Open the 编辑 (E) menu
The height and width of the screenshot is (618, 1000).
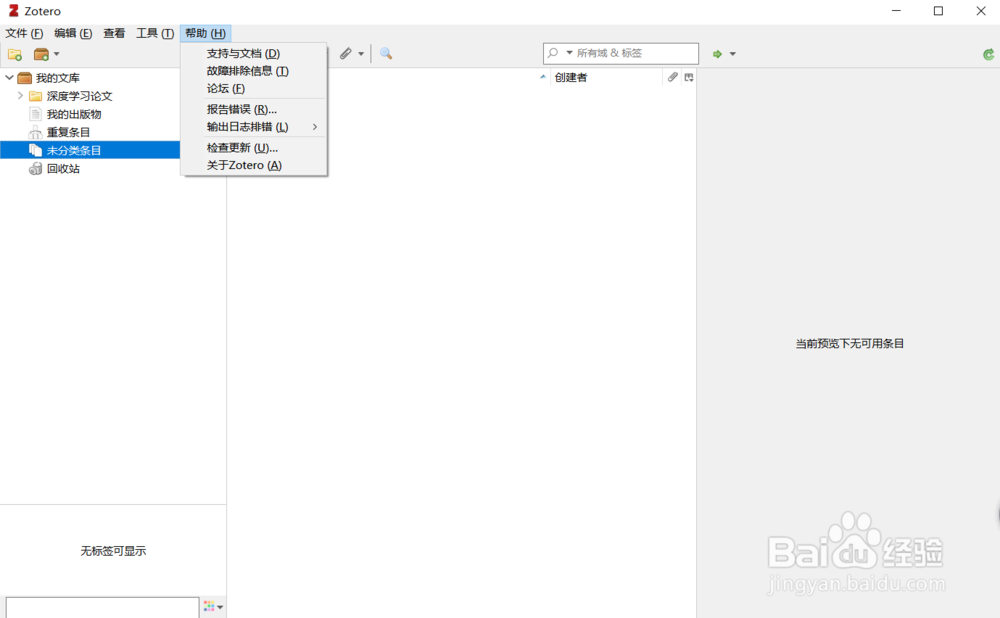tap(73, 33)
